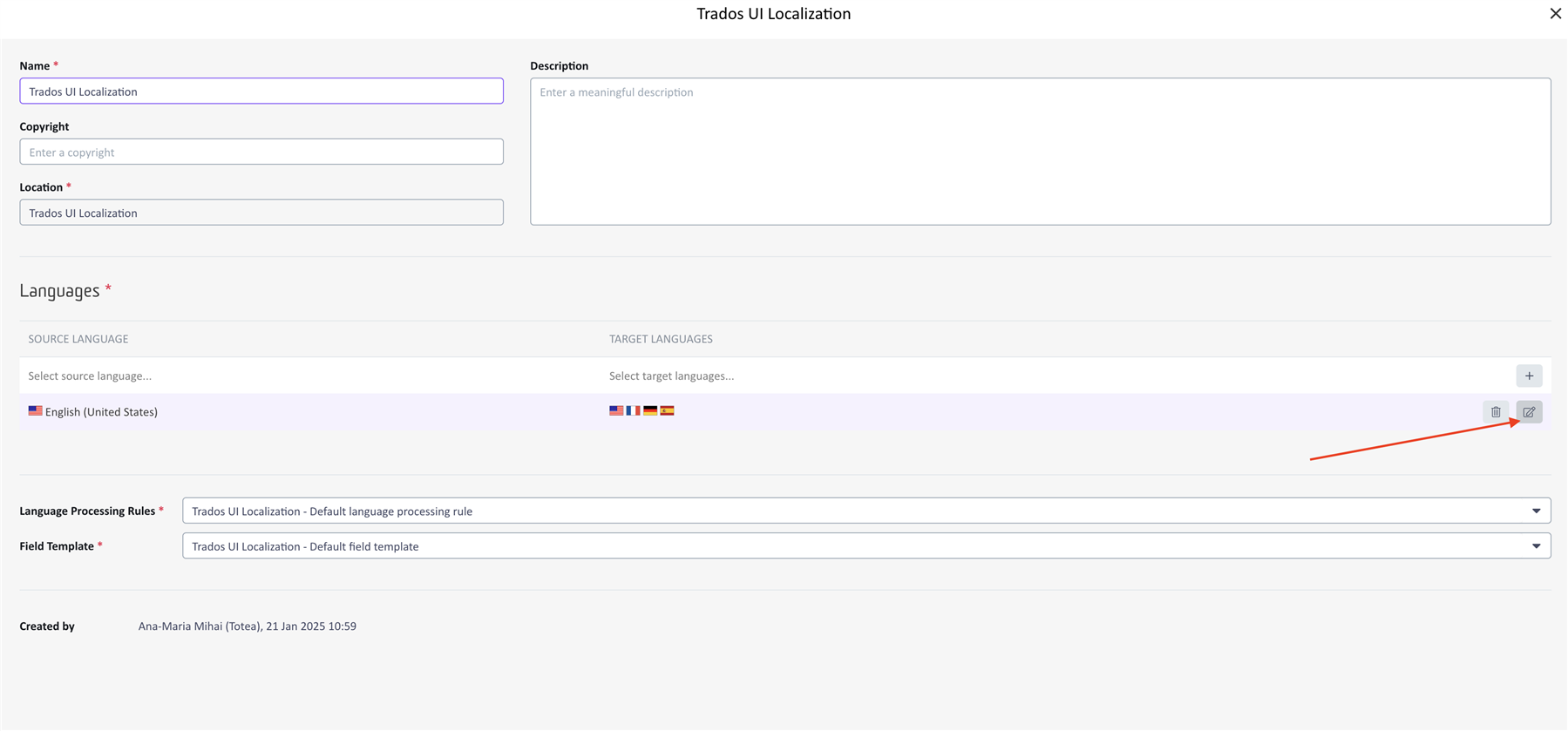
Task: Click into the Name text field
Action: pyautogui.click(x=261, y=91)
